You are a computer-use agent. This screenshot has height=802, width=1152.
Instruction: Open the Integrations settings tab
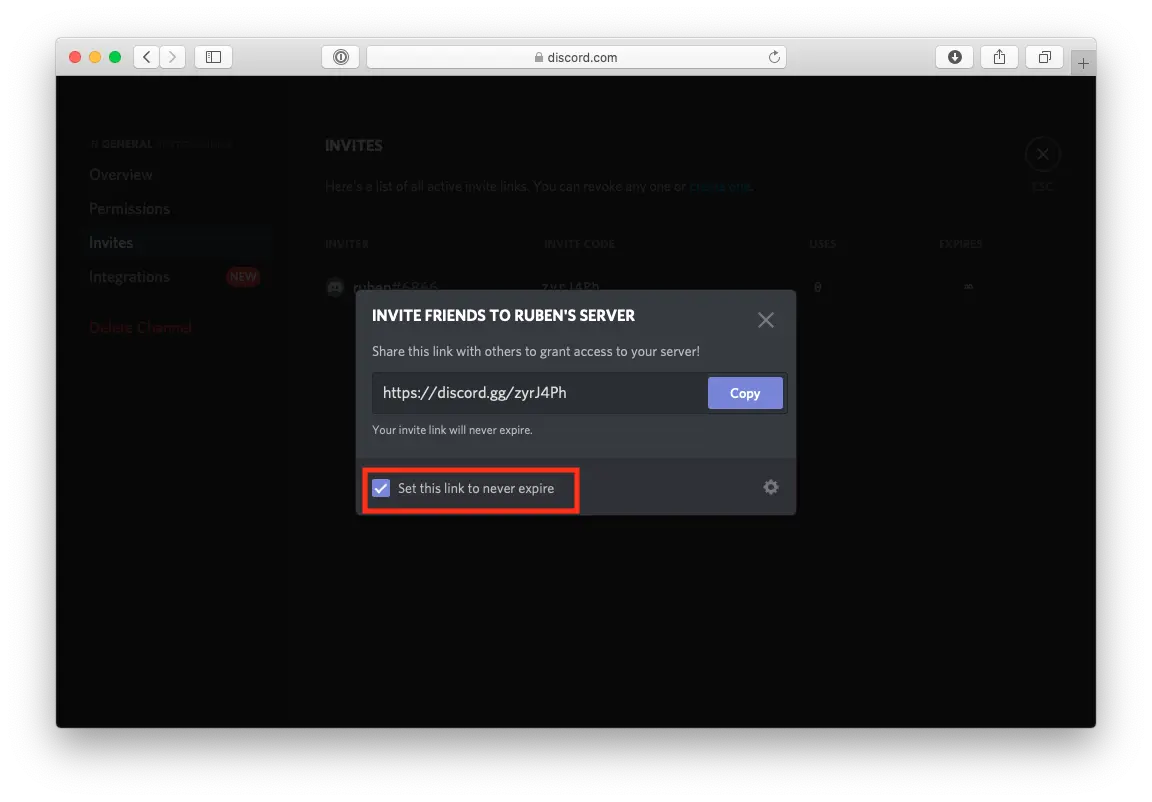coord(129,277)
